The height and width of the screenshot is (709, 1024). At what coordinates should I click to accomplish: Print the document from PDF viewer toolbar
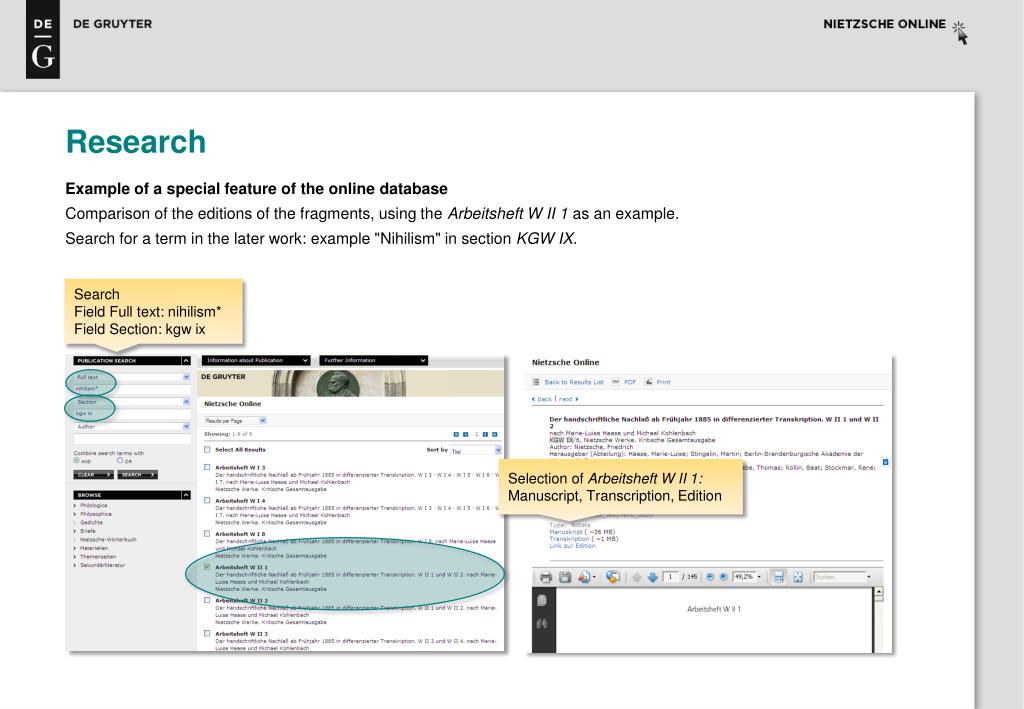546,577
